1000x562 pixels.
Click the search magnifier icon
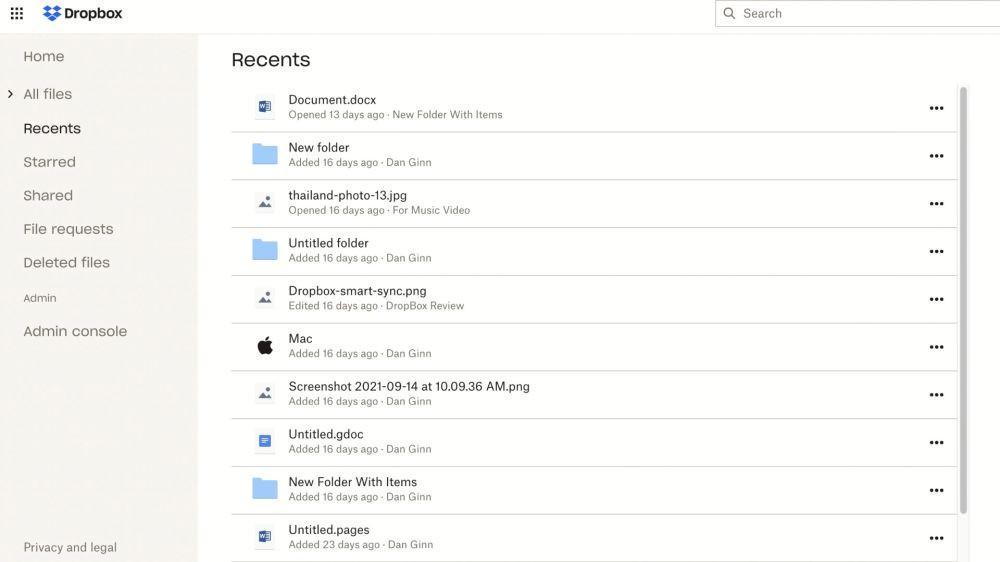click(x=729, y=13)
